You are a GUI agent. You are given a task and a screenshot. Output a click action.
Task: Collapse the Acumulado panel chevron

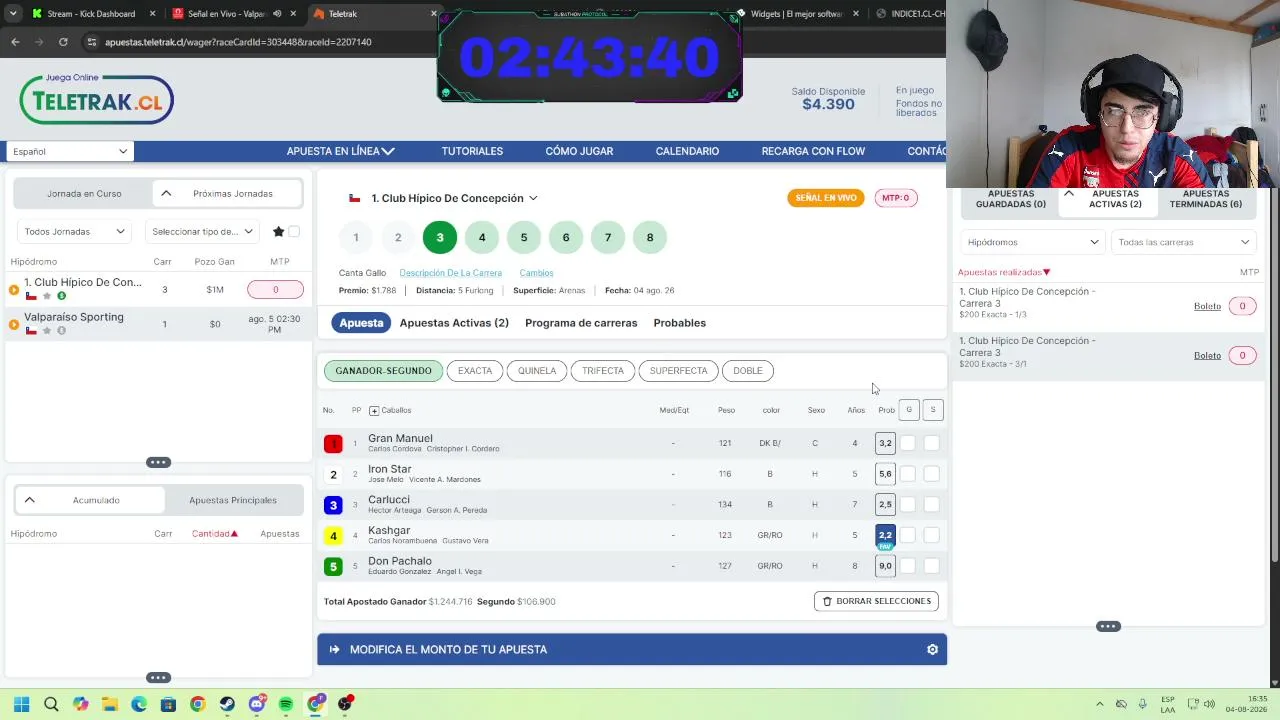29,500
